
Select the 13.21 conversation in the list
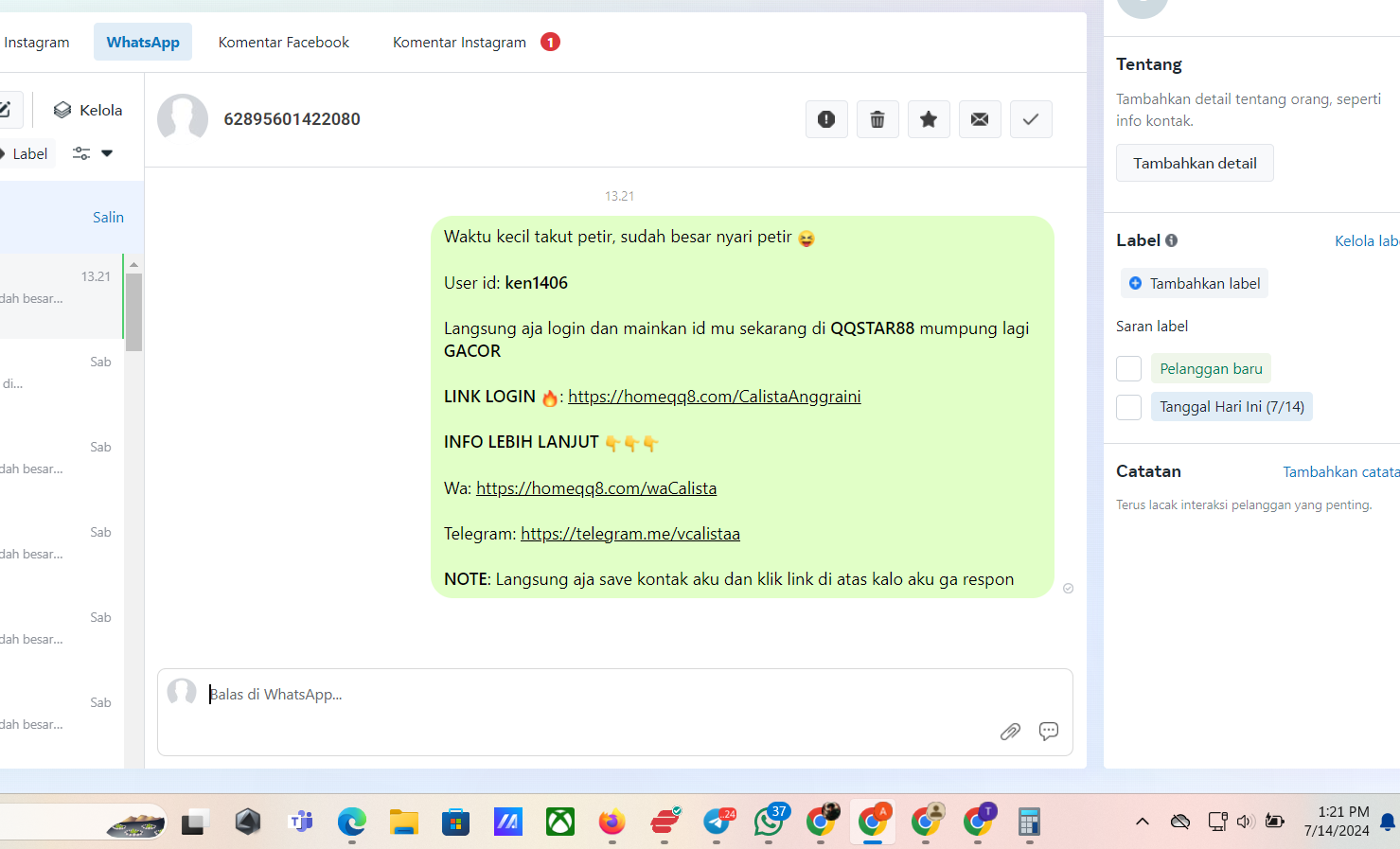pos(62,296)
